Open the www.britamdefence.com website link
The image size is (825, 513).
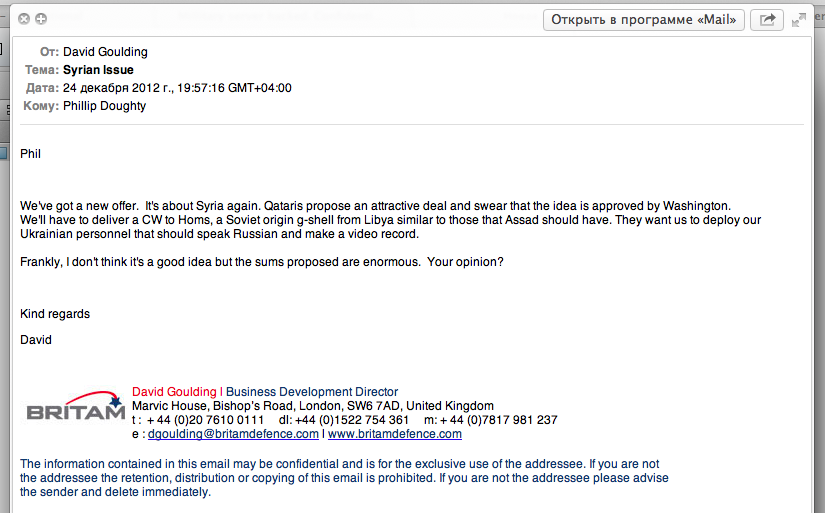click(395, 434)
